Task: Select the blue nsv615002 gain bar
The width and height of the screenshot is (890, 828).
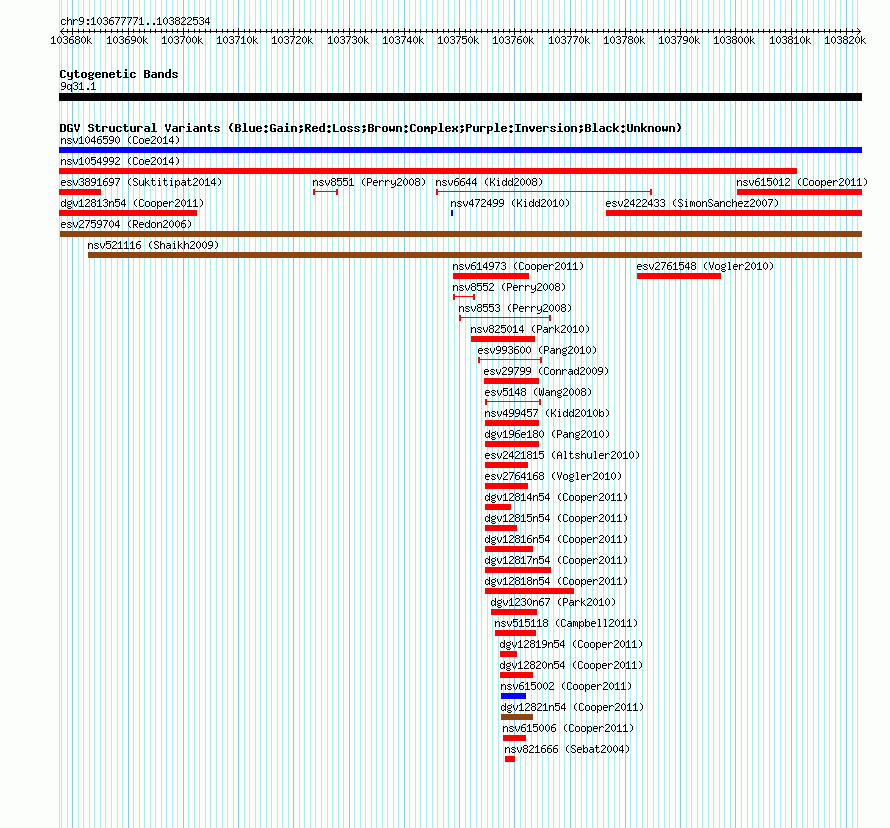Action: pyautogui.click(x=513, y=696)
